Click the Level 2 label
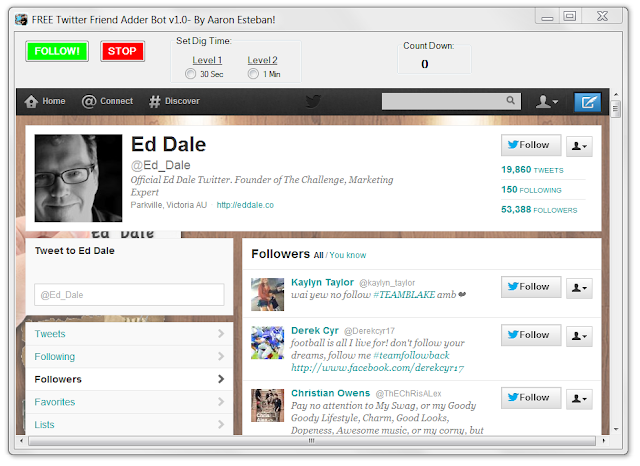This screenshot has width=640, height=466. point(262,60)
